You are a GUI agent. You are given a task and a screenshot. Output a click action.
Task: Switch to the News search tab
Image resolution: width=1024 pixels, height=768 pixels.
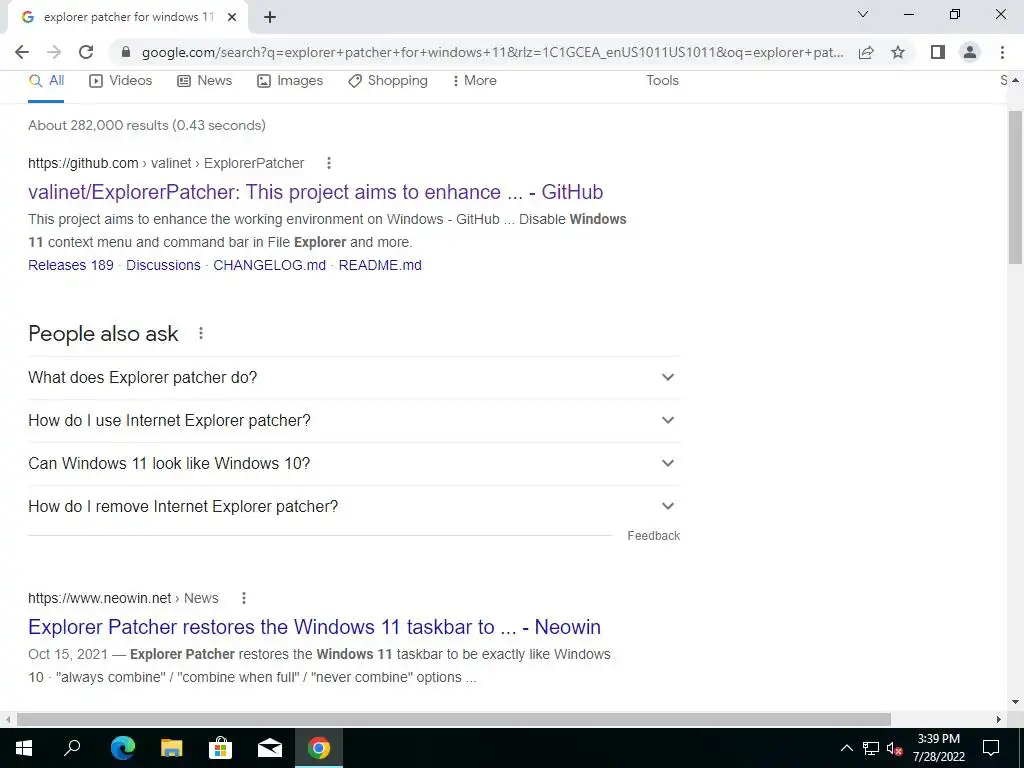pyautogui.click(x=204, y=81)
